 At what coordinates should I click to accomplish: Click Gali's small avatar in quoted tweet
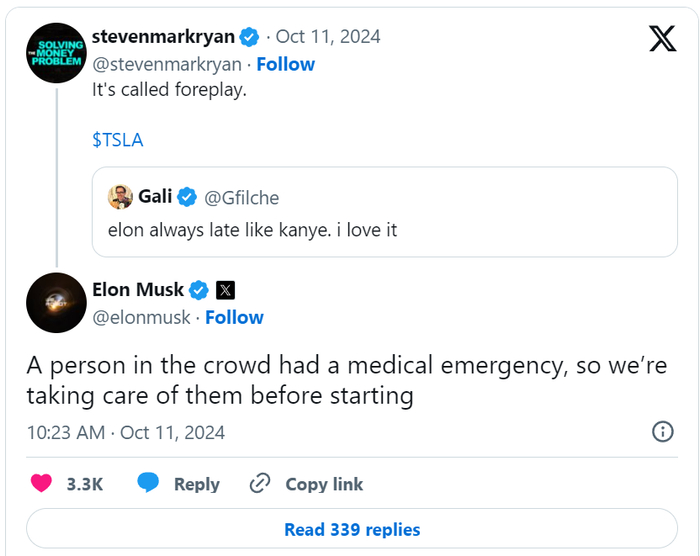(121, 197)
